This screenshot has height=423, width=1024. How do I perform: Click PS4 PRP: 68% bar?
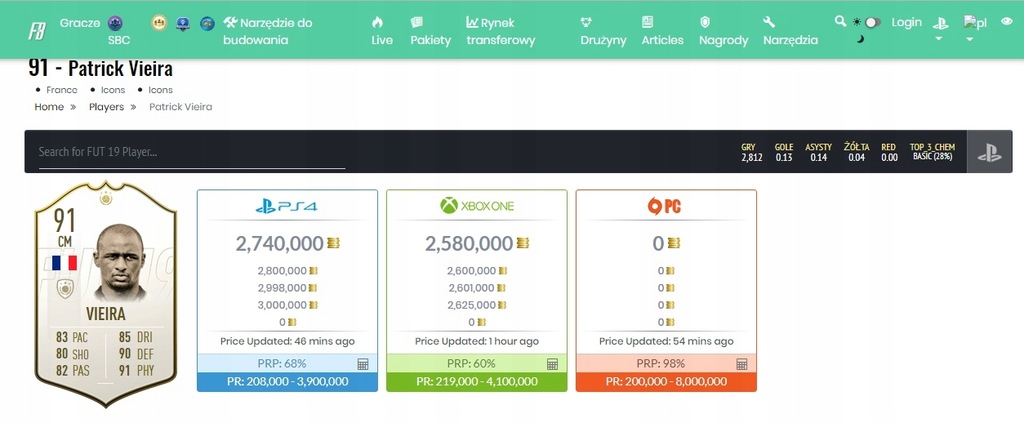click(x=287, y=364)
